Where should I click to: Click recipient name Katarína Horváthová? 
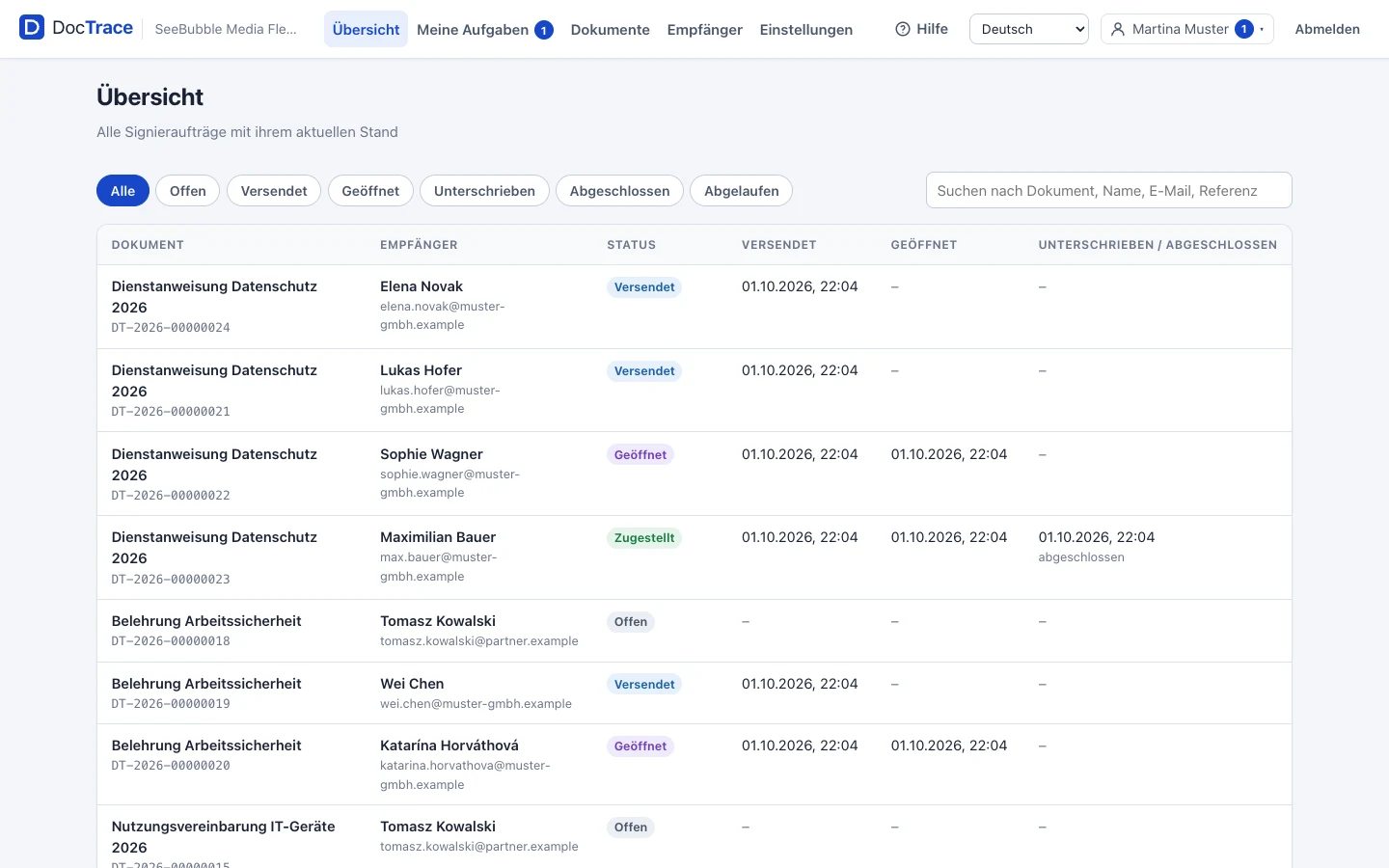click(449, 746)
